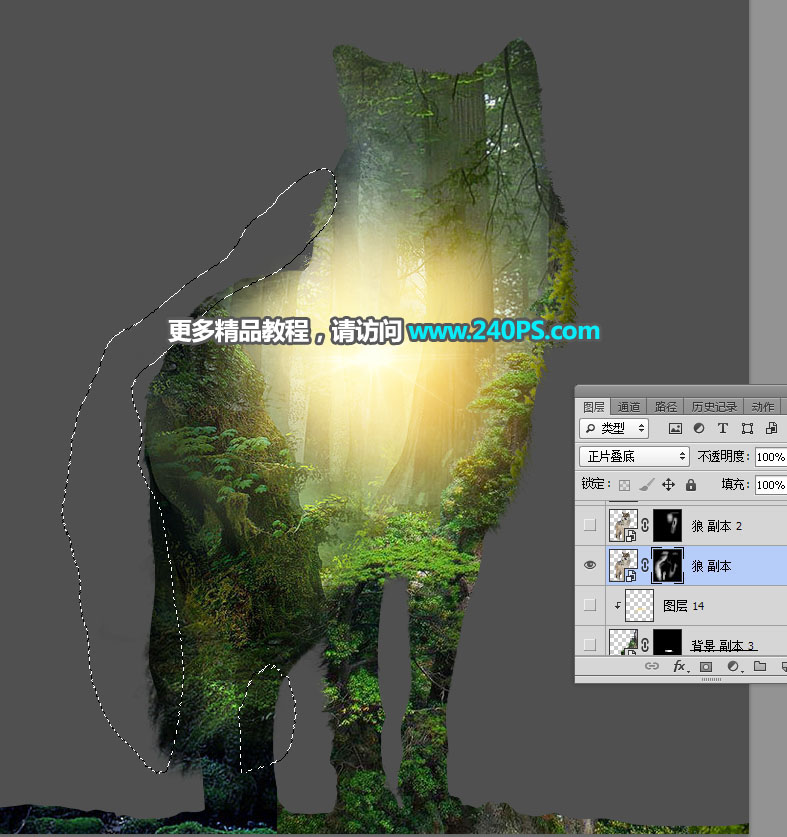Lock all padlock icon
Screen dimensions: 787x837
[691, 485]
